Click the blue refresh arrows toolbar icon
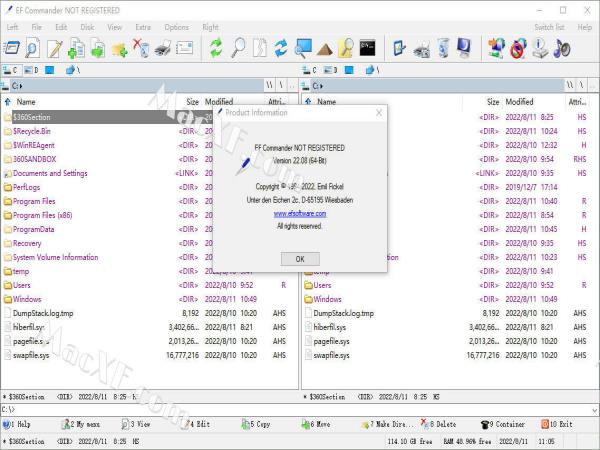 [281, 49]
